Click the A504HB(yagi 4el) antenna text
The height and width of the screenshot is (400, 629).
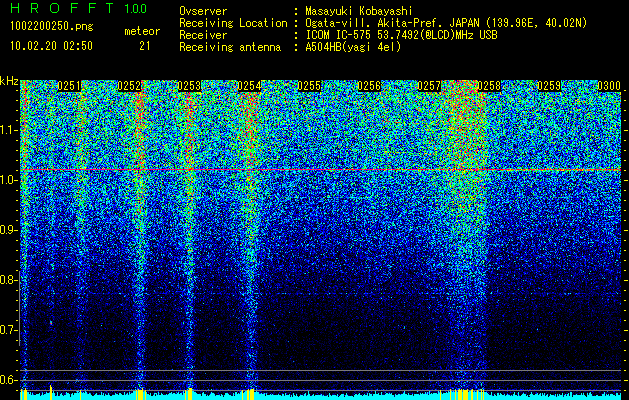click(353, 47)
